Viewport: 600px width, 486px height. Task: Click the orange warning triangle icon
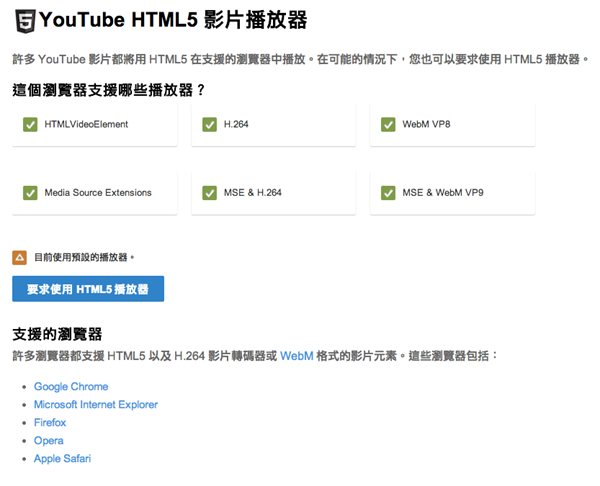[19, 257]
